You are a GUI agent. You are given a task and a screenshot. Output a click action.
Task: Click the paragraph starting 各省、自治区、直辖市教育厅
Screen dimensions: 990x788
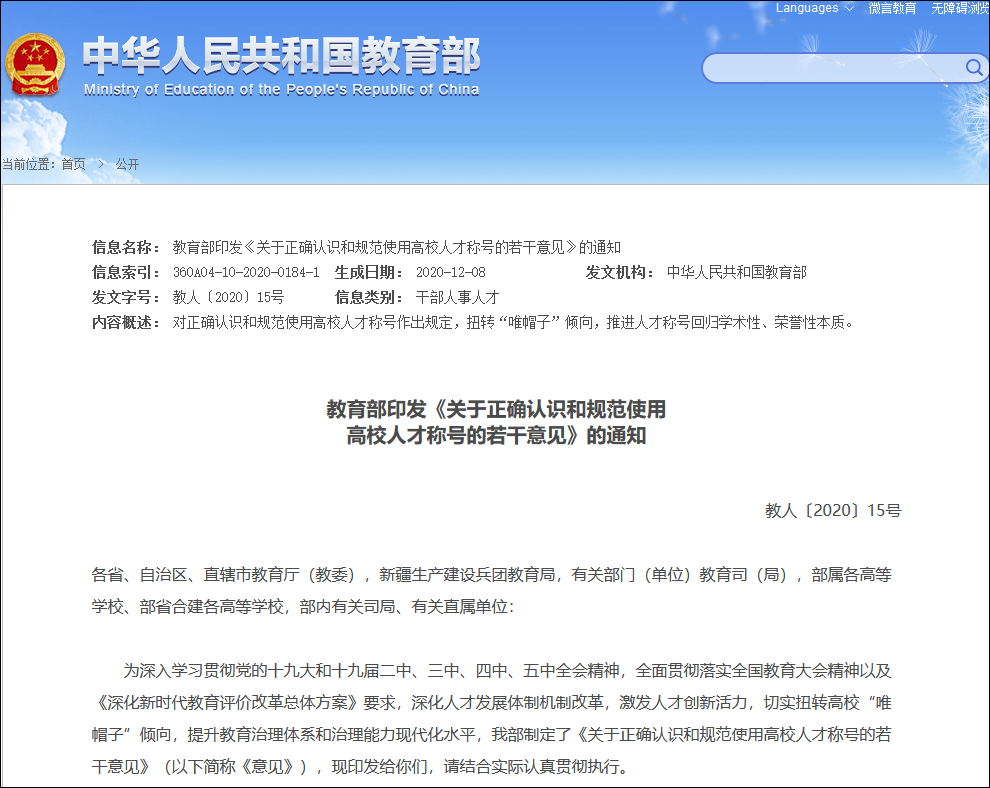491,591
